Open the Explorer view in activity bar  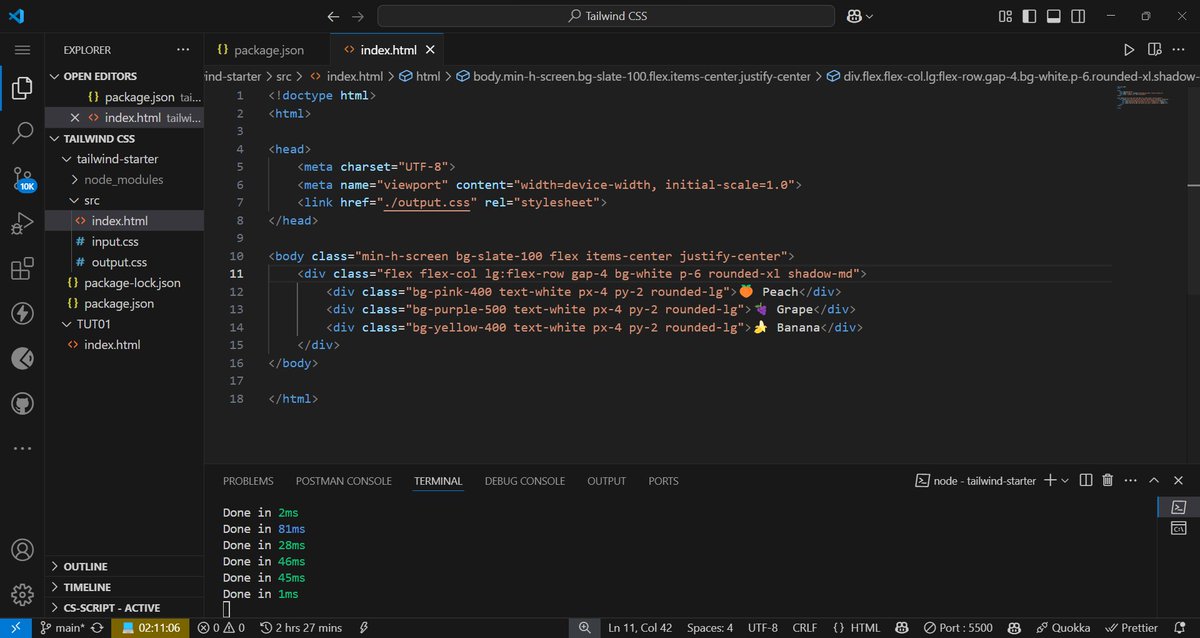[x=22, y=88]
